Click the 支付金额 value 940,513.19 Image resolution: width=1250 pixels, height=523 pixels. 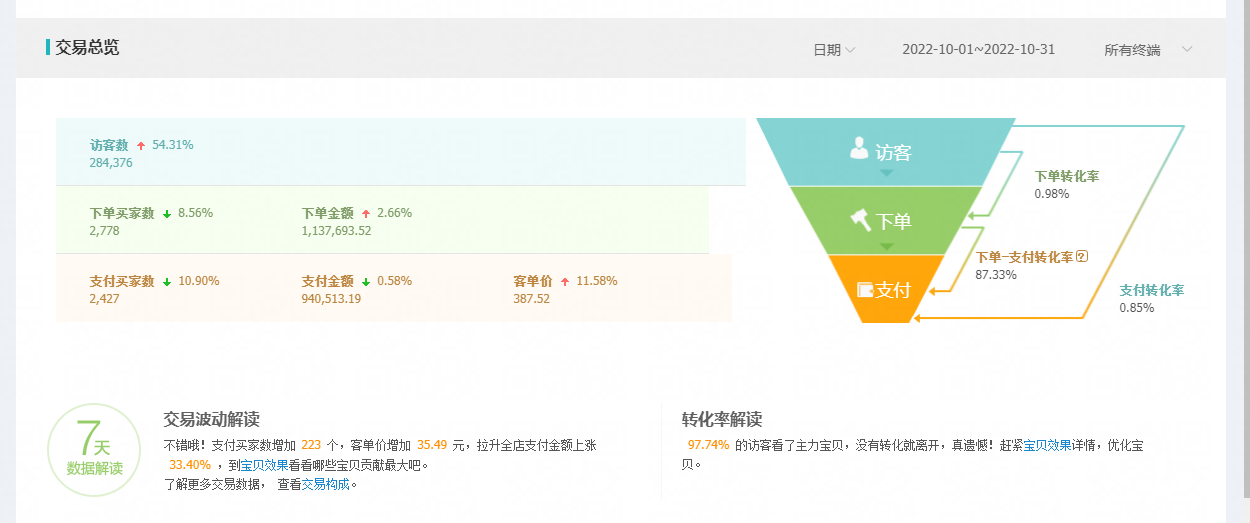(x=331, y=299)
